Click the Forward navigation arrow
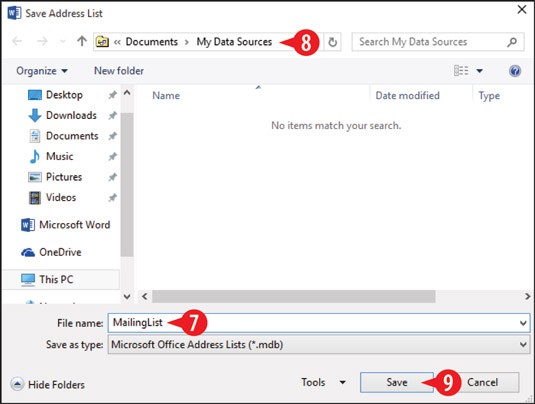 click(42, 41)
